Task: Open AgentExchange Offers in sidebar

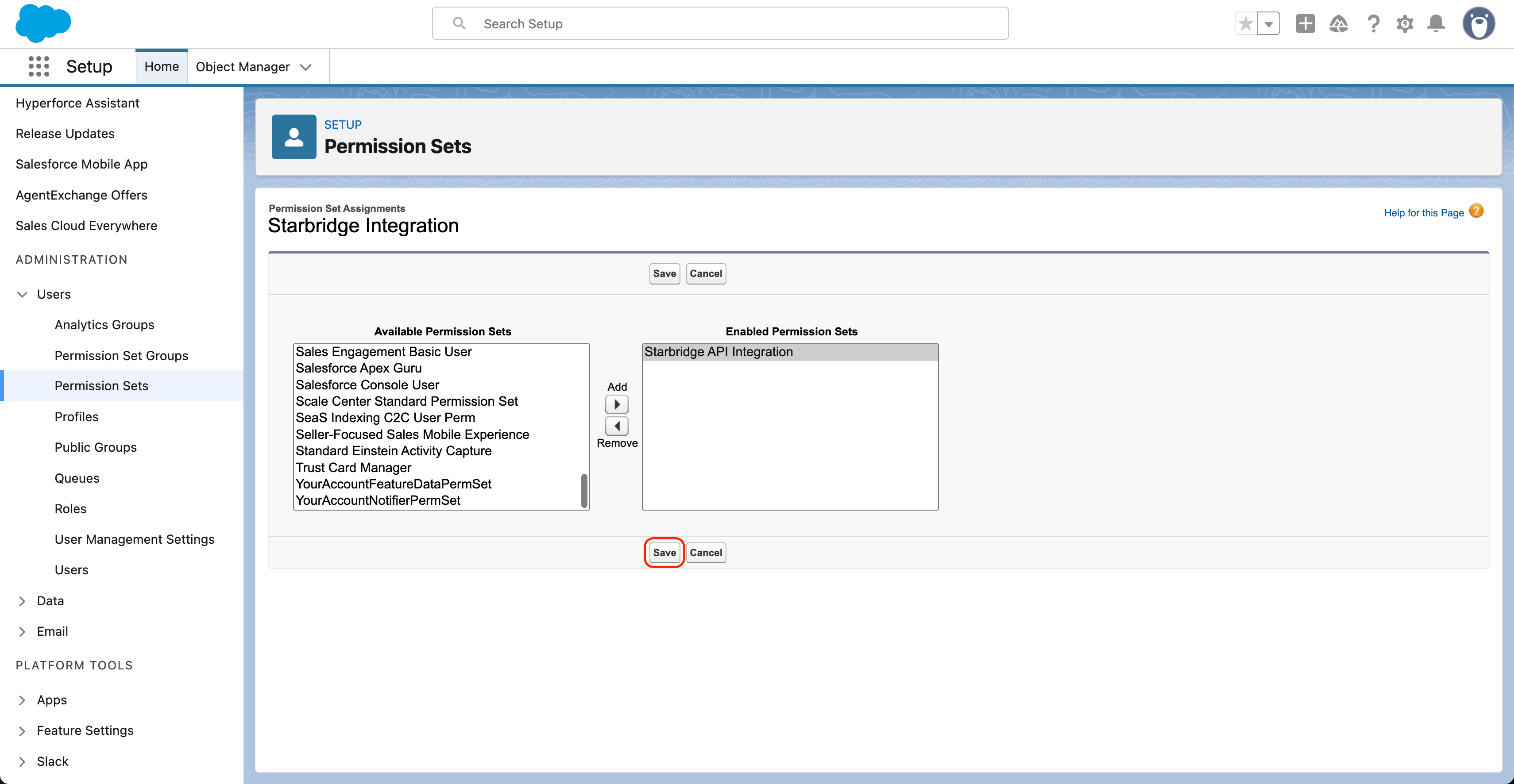Action: tap(82, 195)
